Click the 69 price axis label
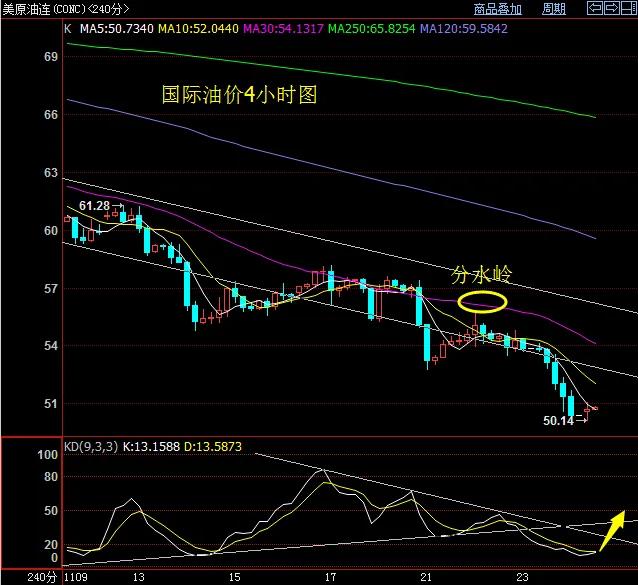638x585 pixels. 51,57
